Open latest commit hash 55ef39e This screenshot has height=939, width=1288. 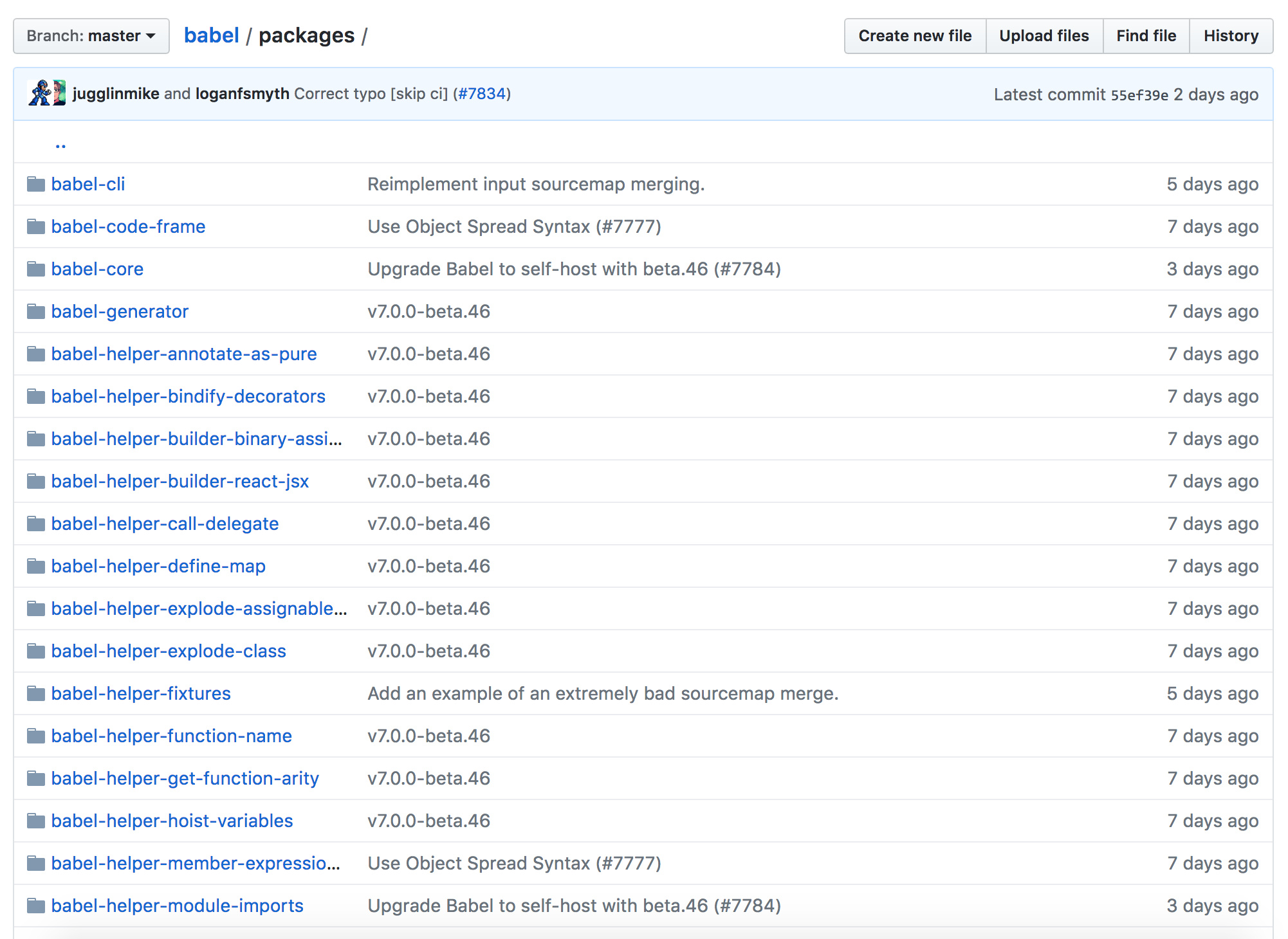click(1139, 95)
